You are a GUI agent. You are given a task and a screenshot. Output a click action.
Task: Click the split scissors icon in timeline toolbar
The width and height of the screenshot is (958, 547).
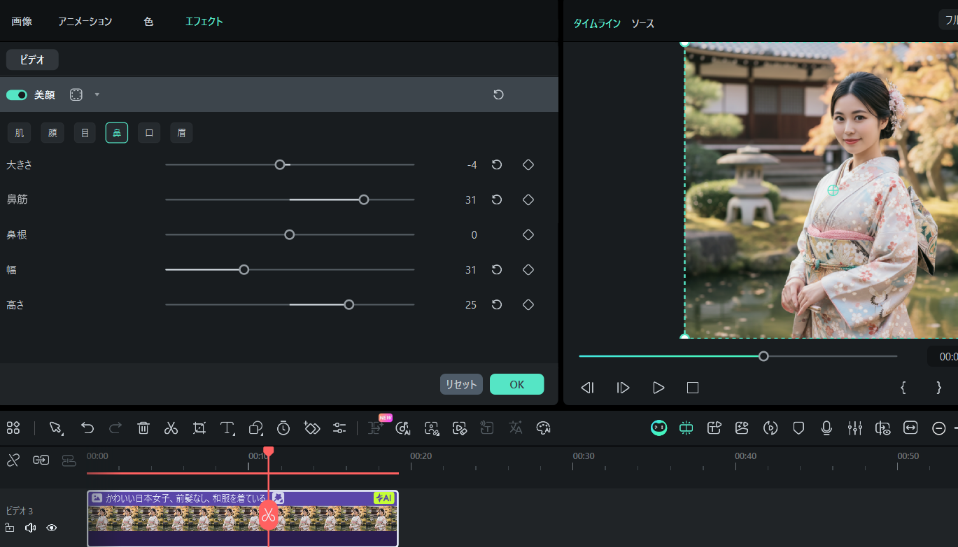171,428
